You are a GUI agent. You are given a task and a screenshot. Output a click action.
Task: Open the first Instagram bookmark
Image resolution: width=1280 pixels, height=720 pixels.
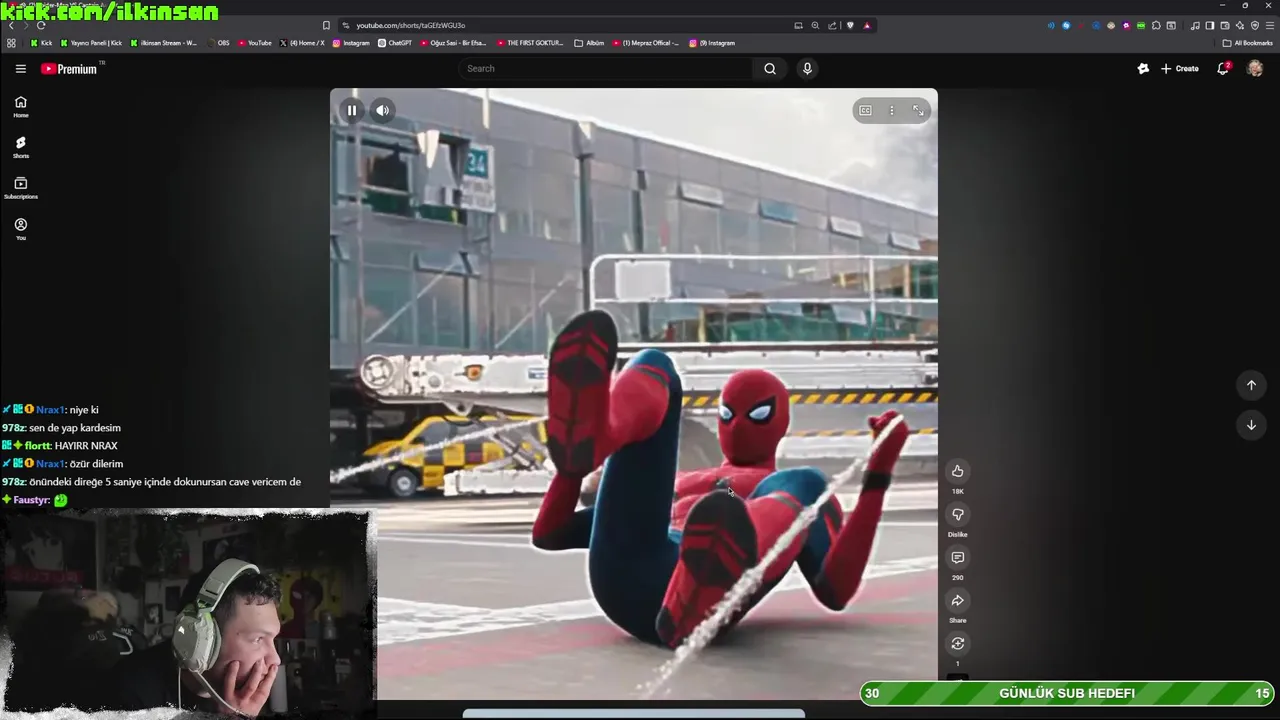pyautogui.click(x=351, y=43)
